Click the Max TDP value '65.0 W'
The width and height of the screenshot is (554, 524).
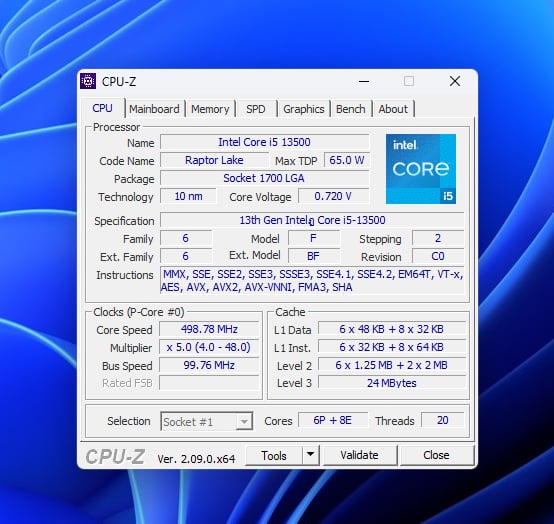click(x=347, y=160)
